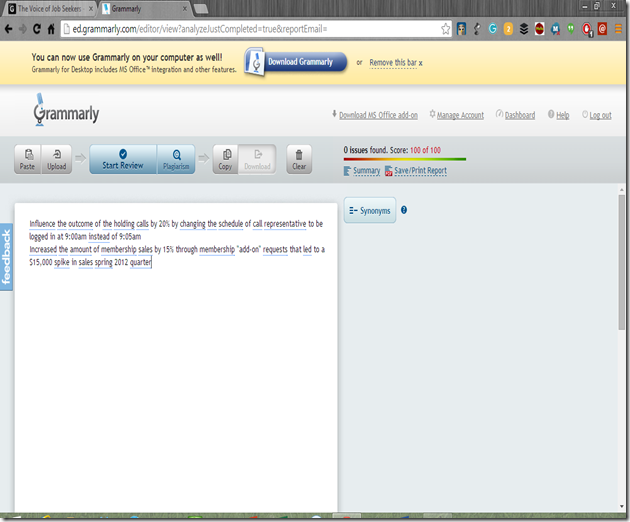
Task: Close the Grammarly browser tab
Action: pos(185,8)
